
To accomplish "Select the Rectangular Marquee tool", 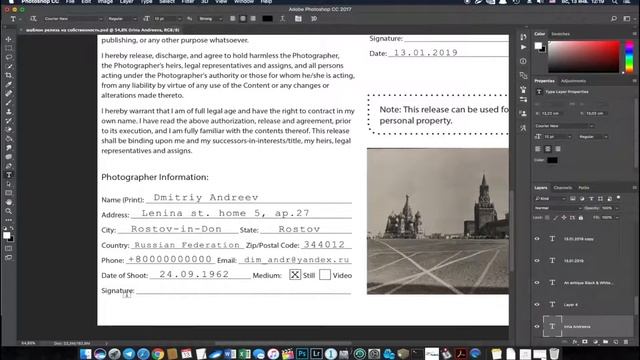I will tap(9, 48).
